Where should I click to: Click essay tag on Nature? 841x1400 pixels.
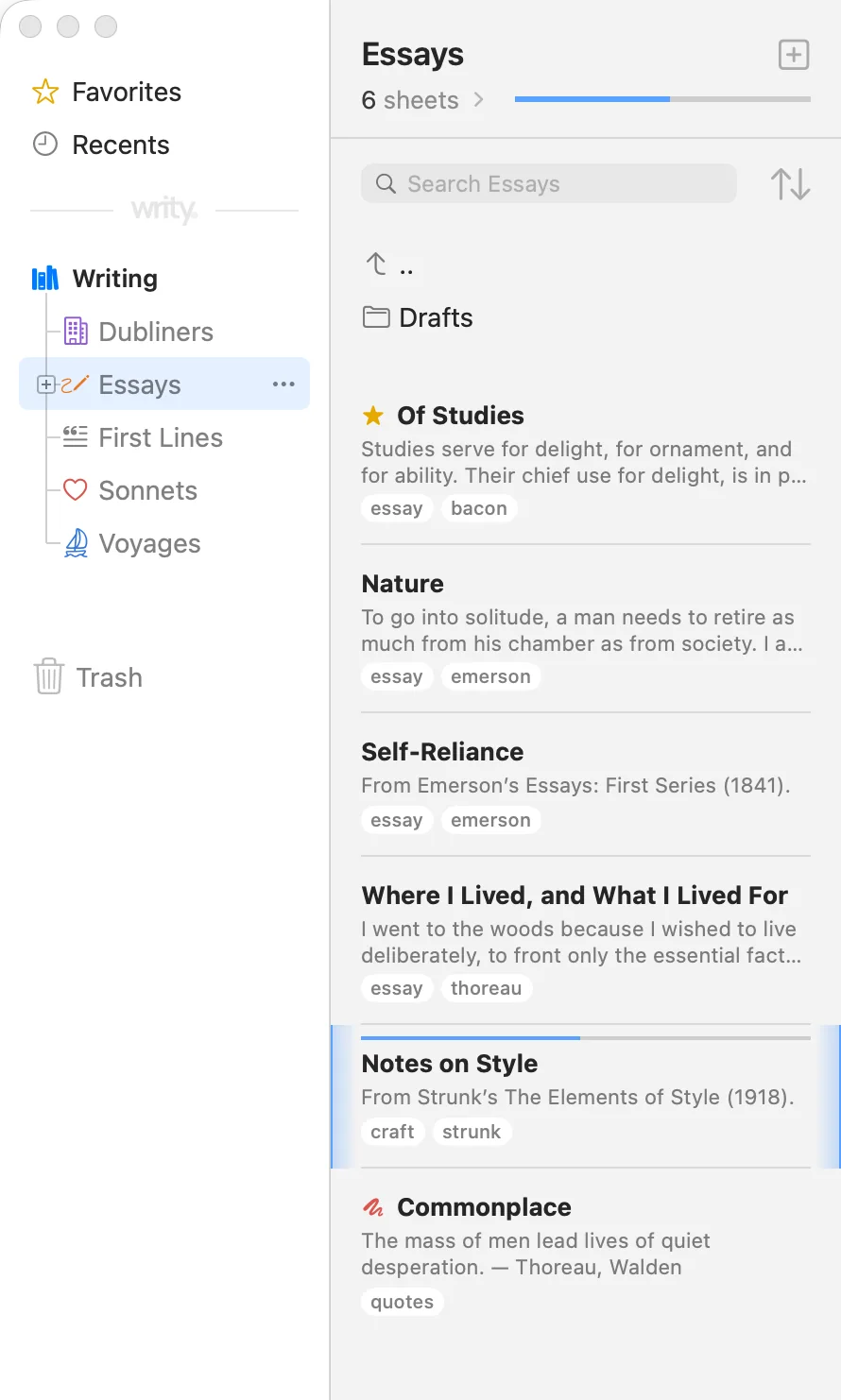pyautogui.click(x=397, y=676)
